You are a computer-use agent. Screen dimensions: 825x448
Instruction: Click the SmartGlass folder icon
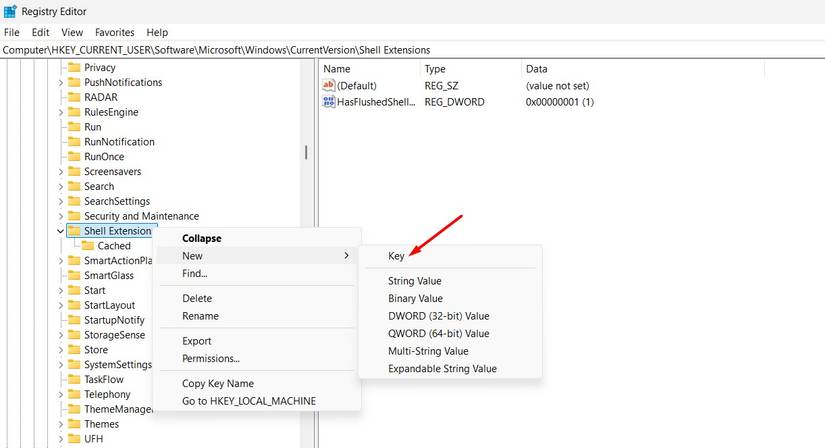point(74,275)
